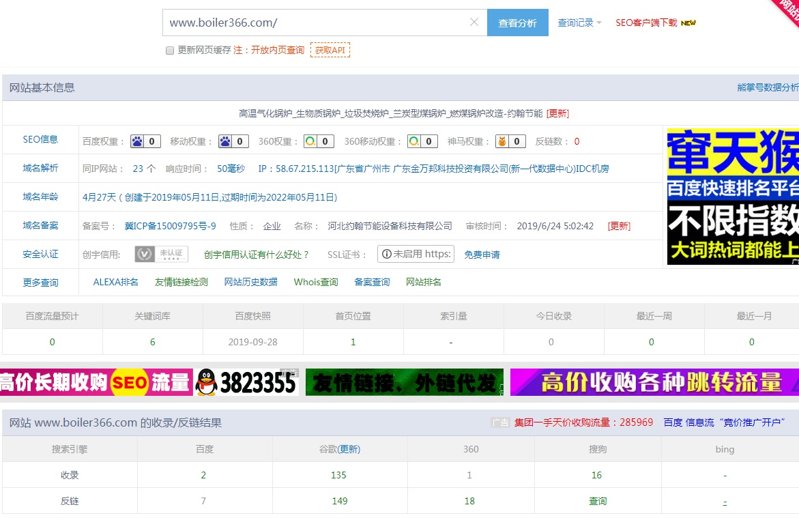
Task: Click the 创宇信用 未认证 badge icon
Action: click(x=161, y=254)
